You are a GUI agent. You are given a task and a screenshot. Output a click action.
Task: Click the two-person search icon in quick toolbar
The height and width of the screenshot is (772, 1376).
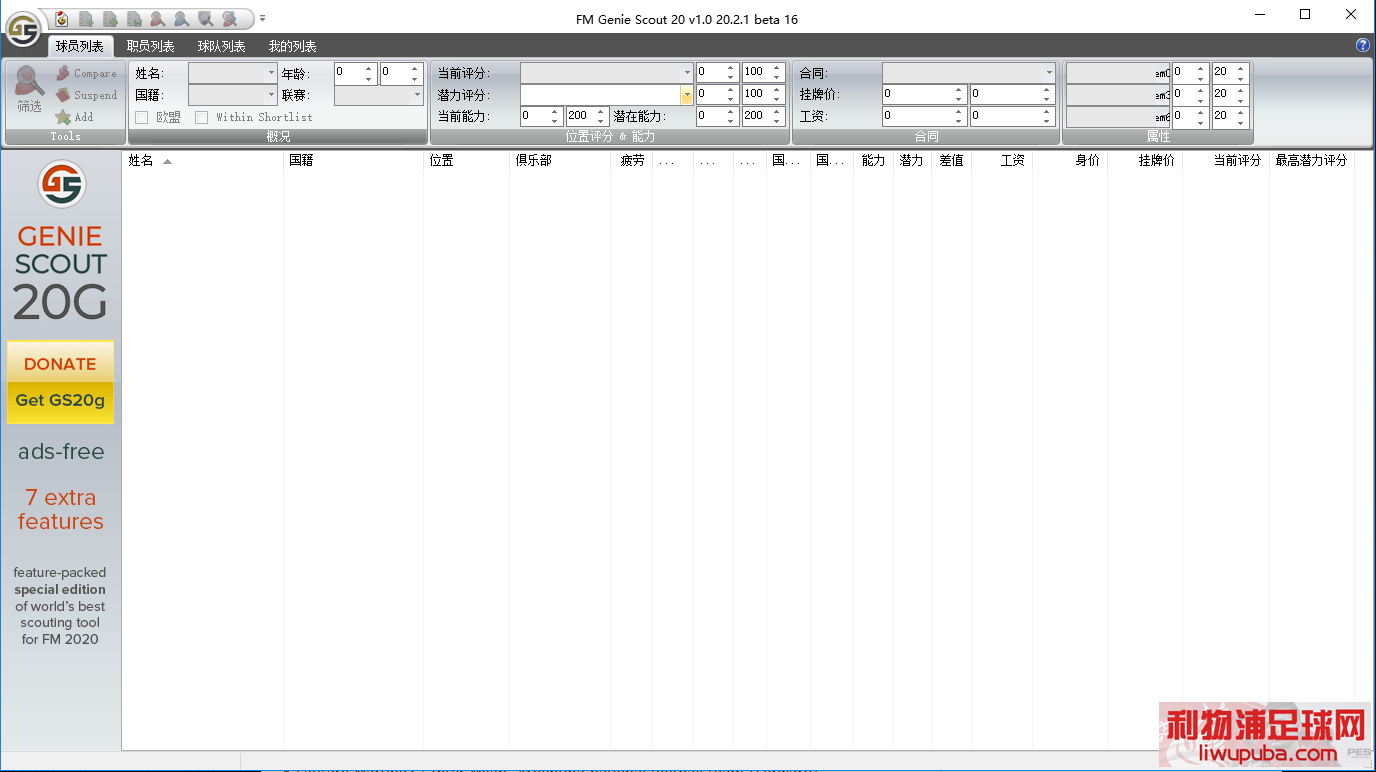click(229, 18)
